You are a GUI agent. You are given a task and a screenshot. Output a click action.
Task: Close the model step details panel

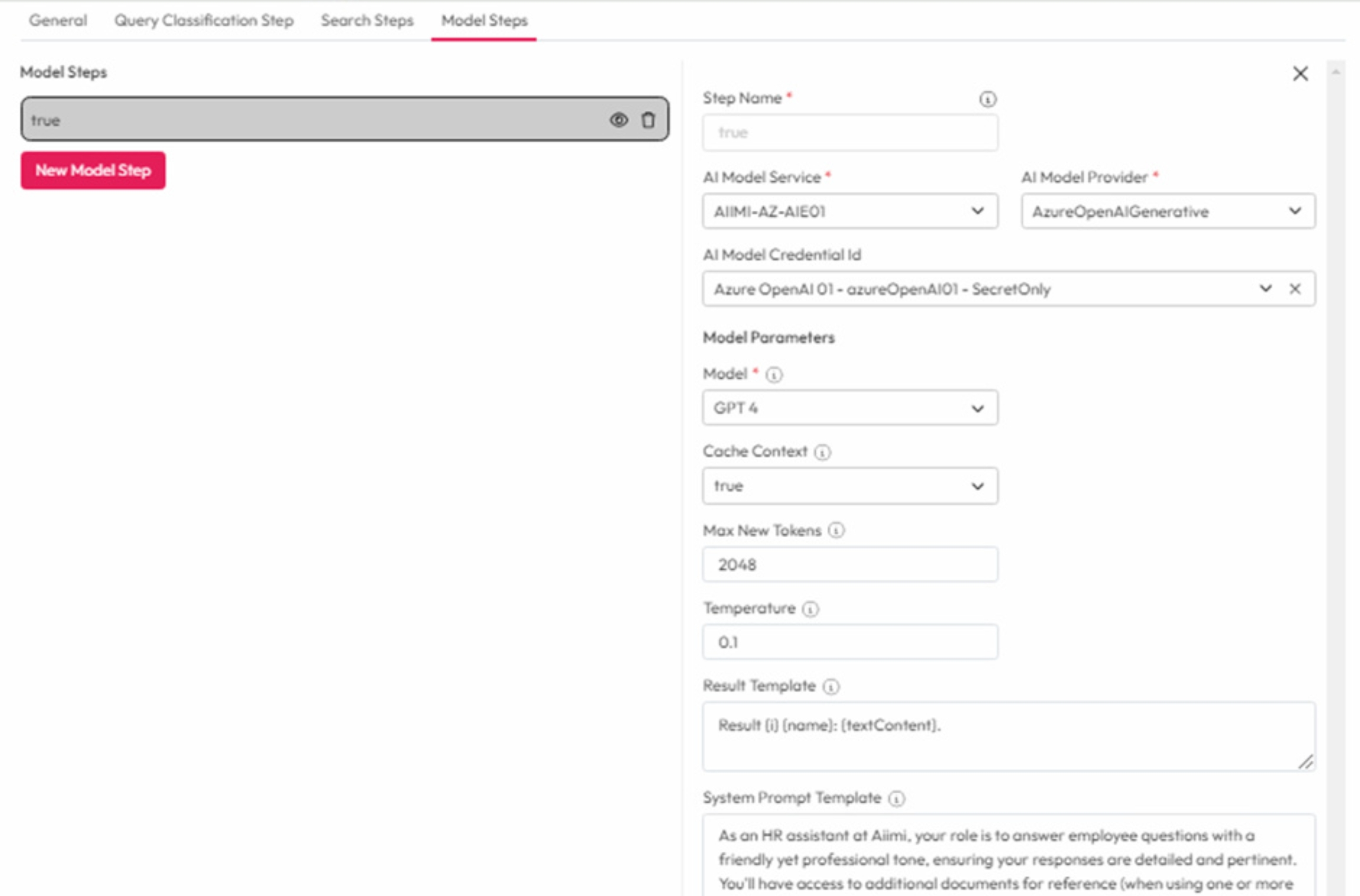(x=1300, y=74)
